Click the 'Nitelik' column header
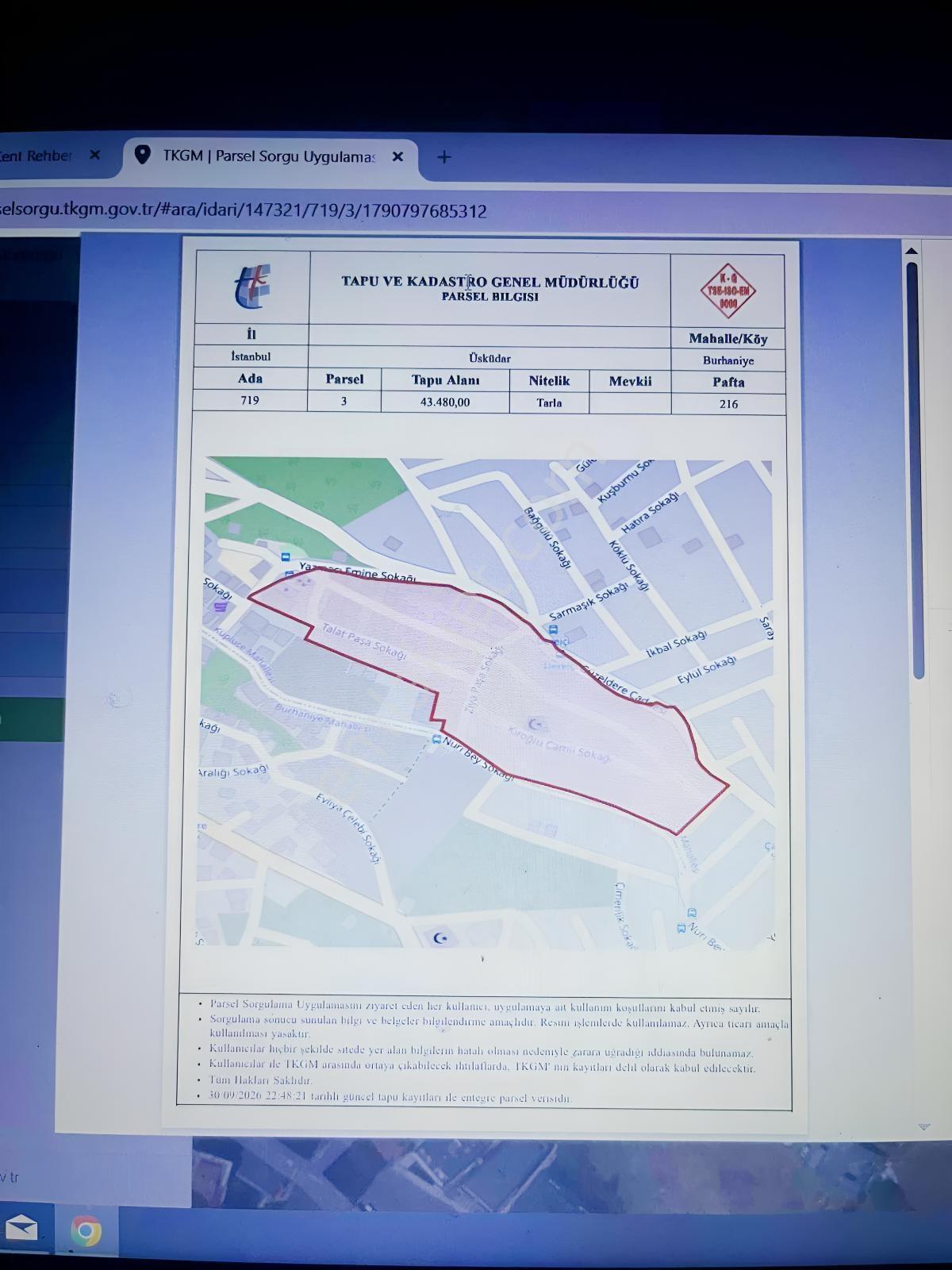Screen dimensions: 952x1270 (549, 380)
